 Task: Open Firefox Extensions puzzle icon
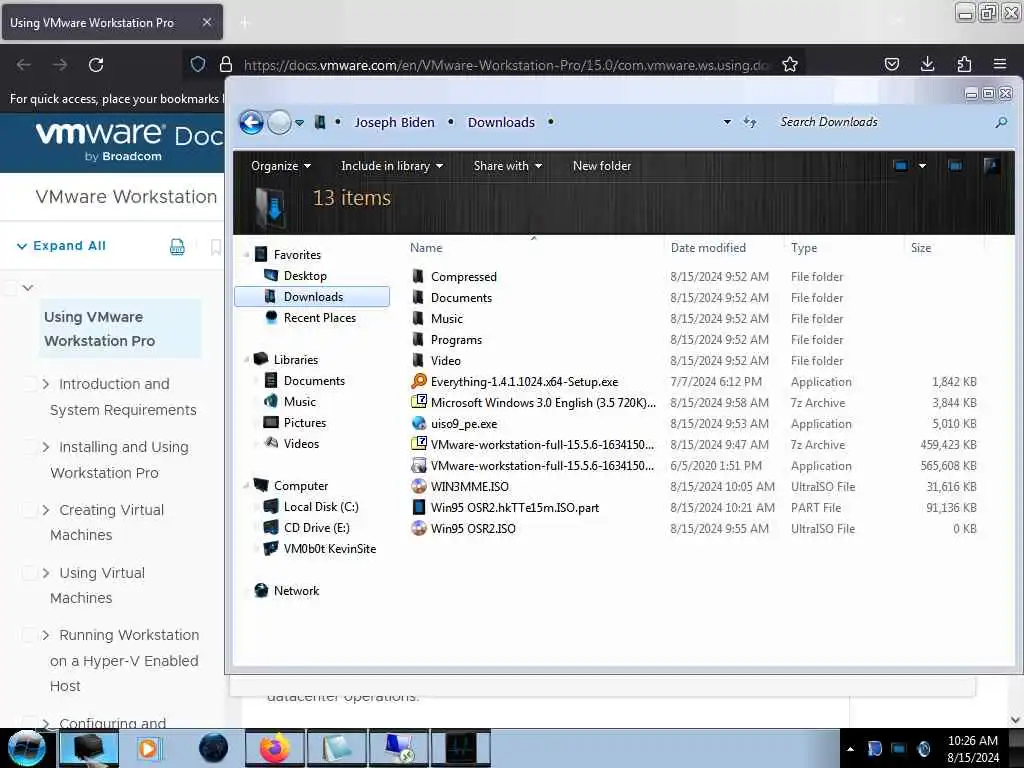pyautogui.click(x=964, y=64)
